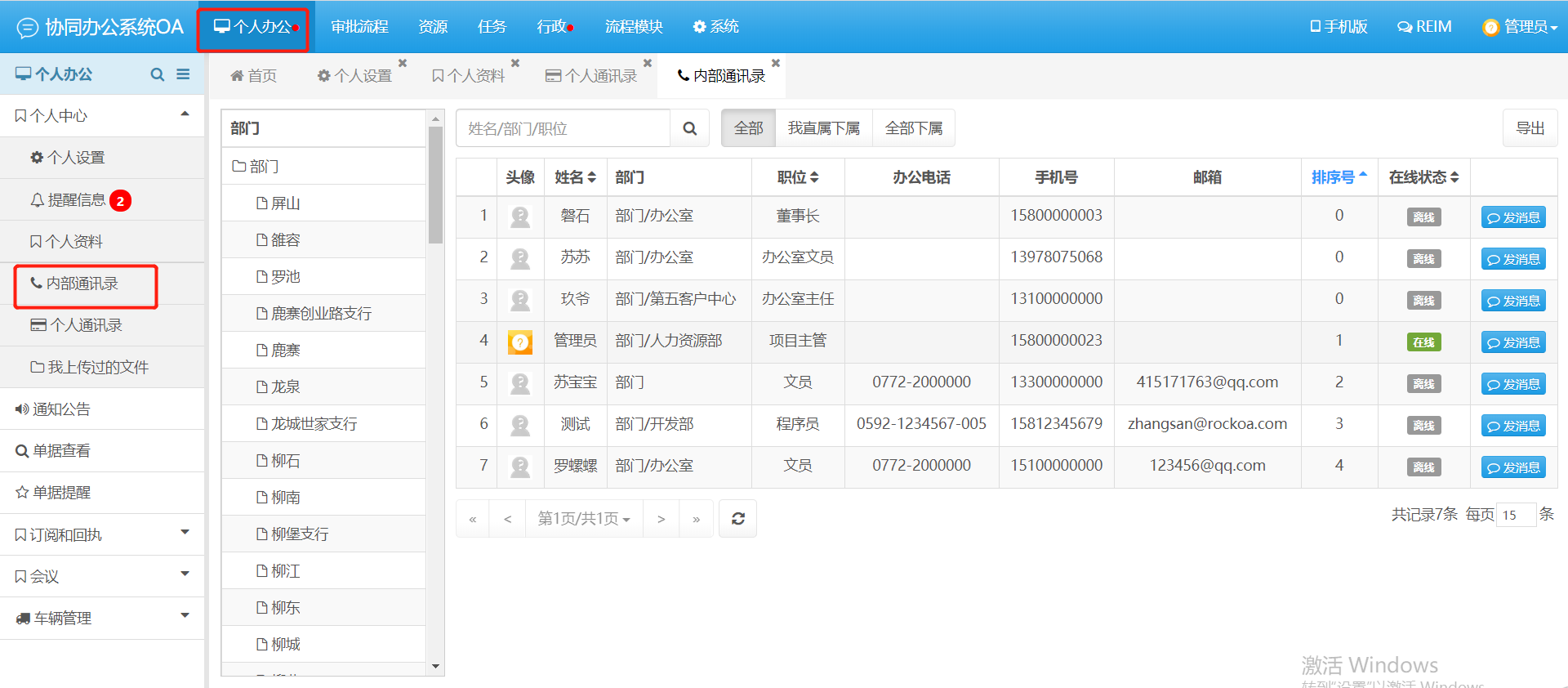The width and height of the screenshot is (1568, 688).
Task: Open 我上传过的文件 in the sidebar
Action: (x=102, y=368)
